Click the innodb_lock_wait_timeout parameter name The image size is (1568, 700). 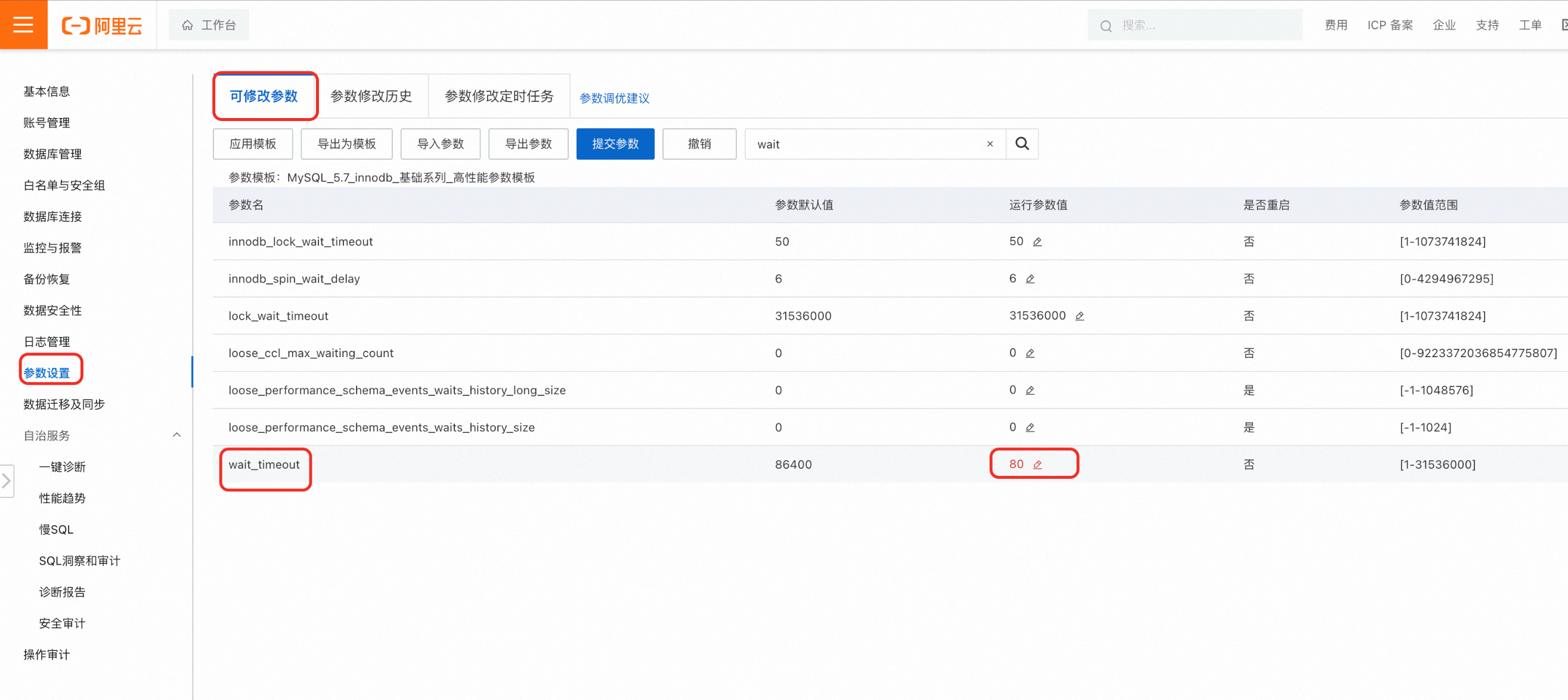pos(300,241)
